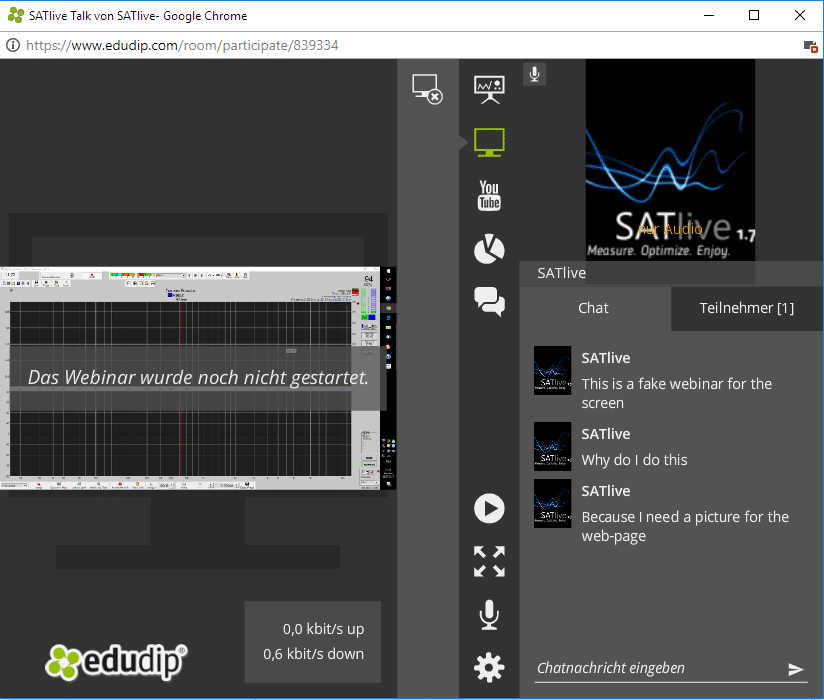
Task: Open the chat bubble panel icon
Action: (x=489, y=302)
